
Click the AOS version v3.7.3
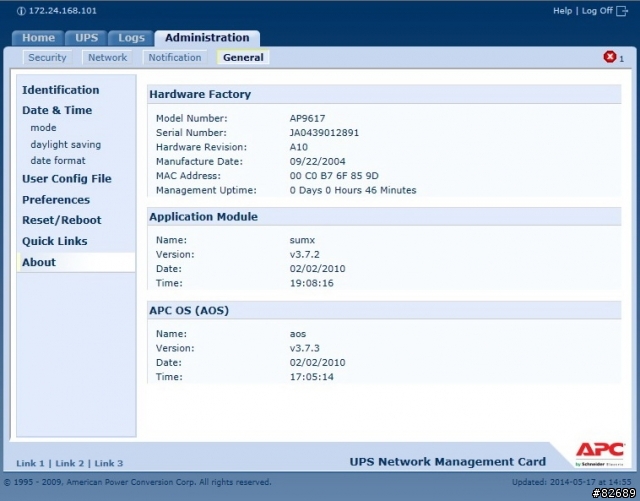(304, 348)
